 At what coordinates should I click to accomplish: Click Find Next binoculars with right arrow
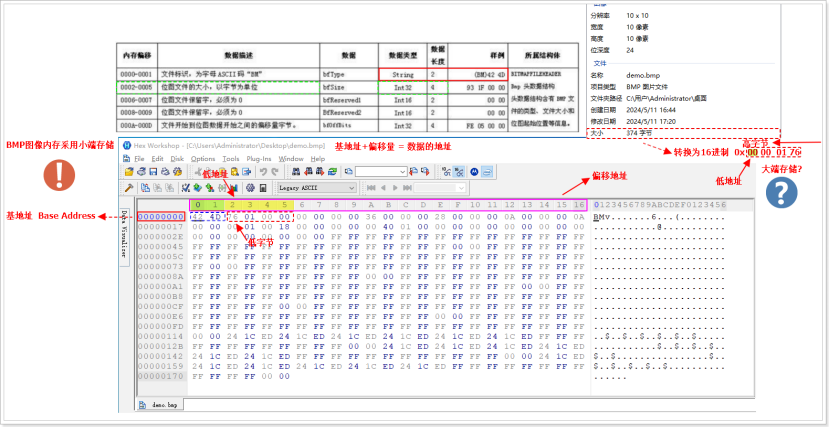(320, 172)
